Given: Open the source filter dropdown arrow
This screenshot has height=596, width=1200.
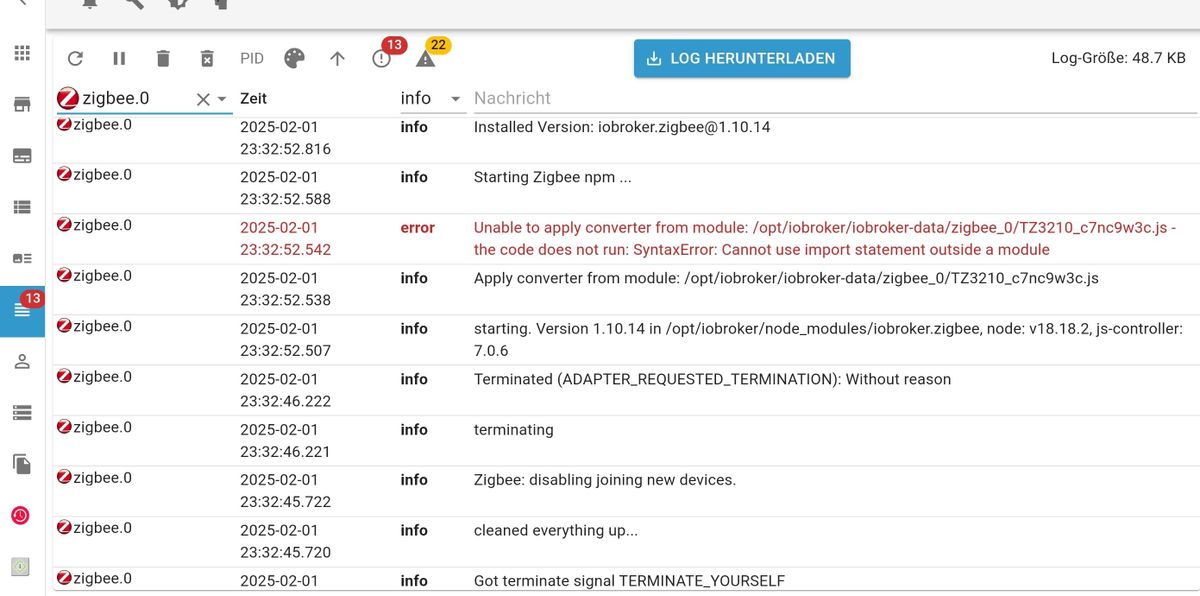Looking at the screenshot, I should (222, 99).
